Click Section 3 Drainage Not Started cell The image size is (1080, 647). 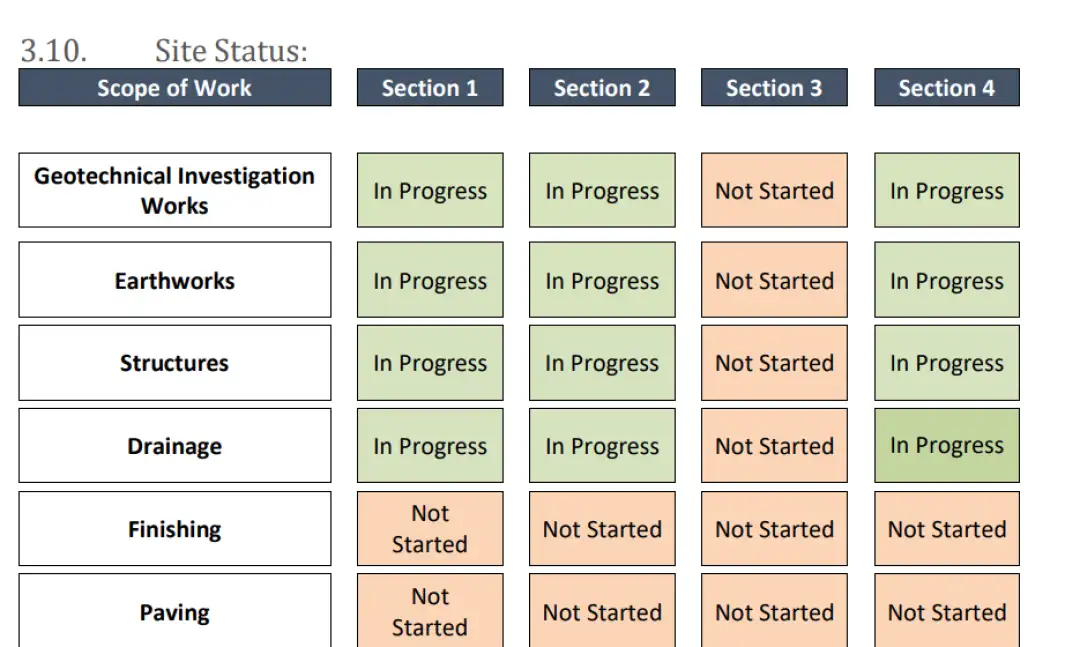click(x=774, y=446)
